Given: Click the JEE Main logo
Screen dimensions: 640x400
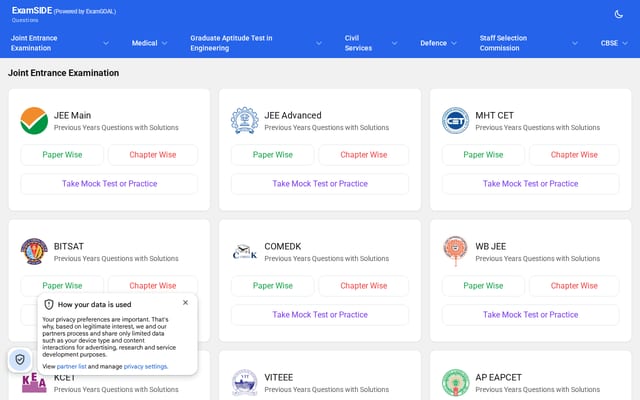Looking at the screenshot, I should (34, 121).
